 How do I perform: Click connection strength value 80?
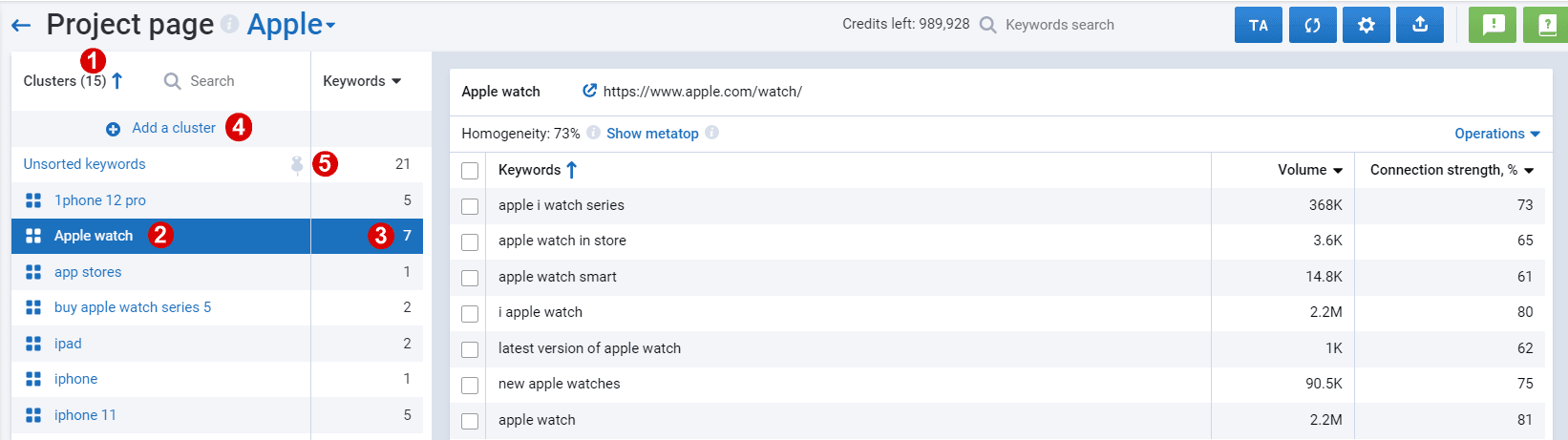pyautogui.click(x=1525, y=312)
